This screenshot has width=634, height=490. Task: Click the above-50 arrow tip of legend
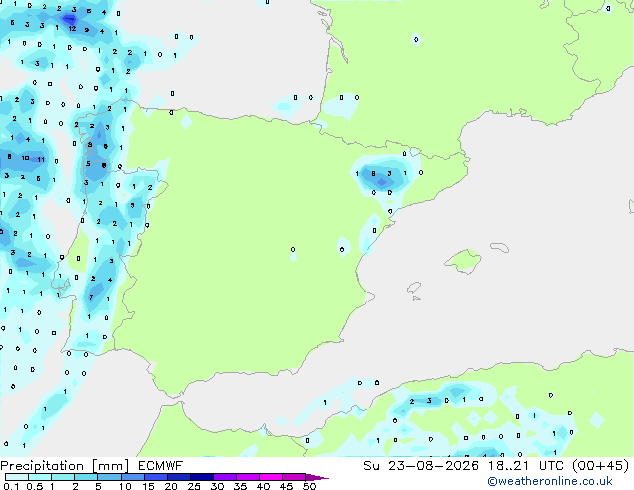[317, 477]
